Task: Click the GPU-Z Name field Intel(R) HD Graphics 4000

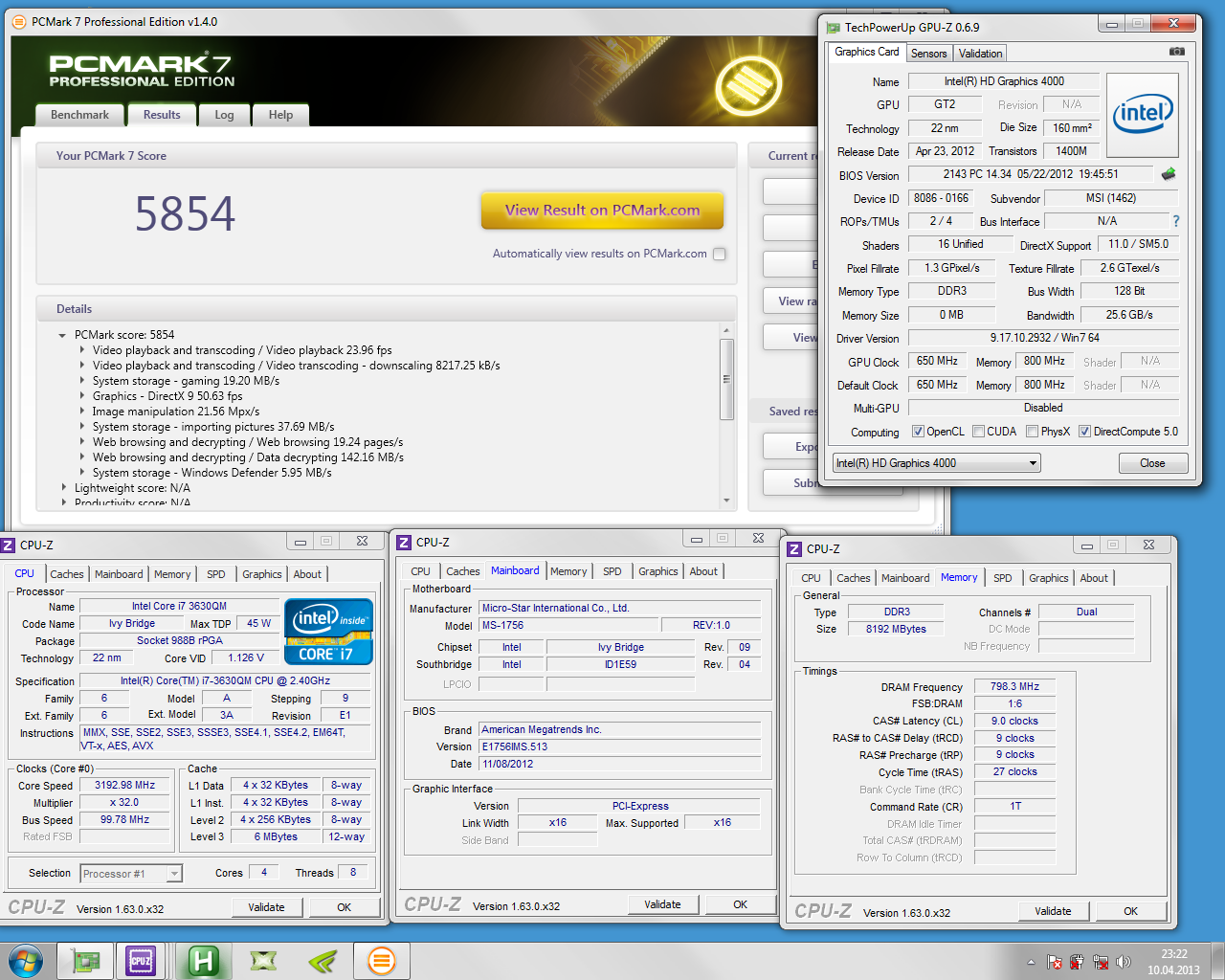Action: [x=1003, y=82]
